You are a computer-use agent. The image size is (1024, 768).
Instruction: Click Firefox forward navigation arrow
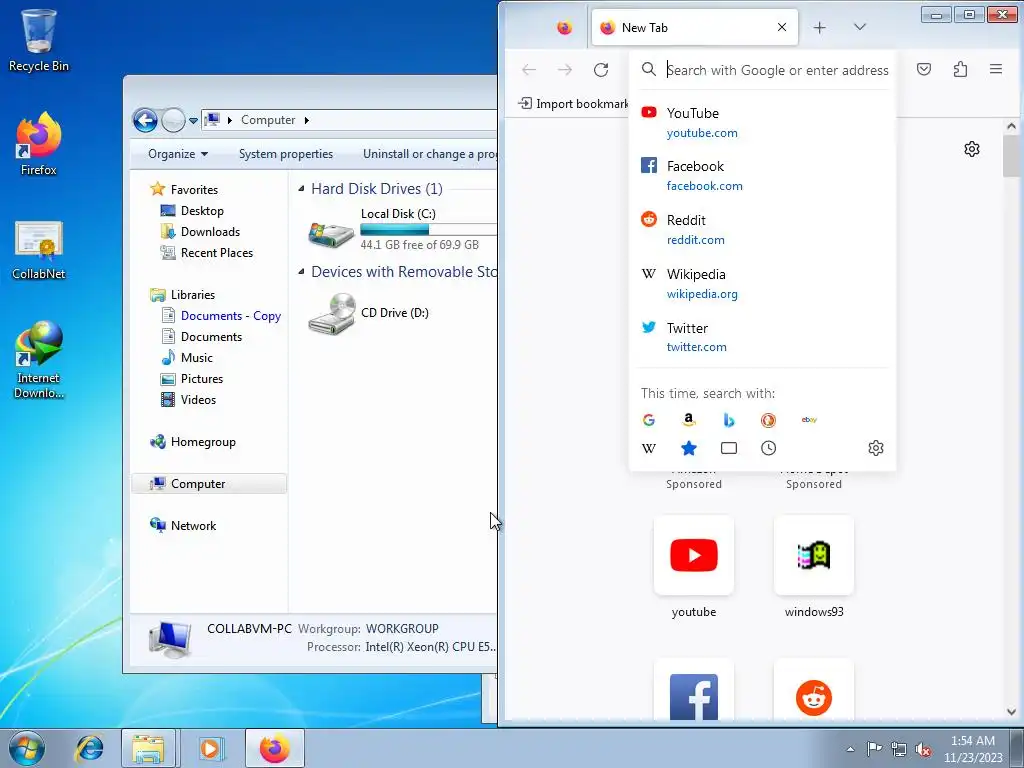tap(565, 70)
